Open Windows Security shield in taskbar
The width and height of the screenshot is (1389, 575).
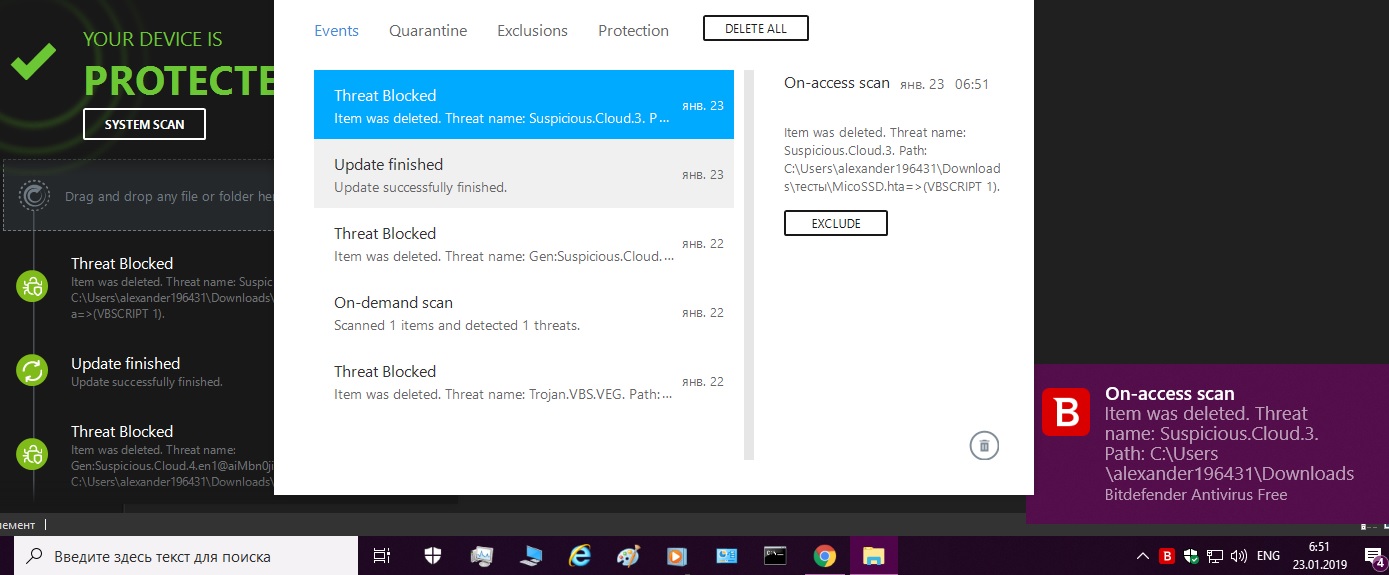433,556
